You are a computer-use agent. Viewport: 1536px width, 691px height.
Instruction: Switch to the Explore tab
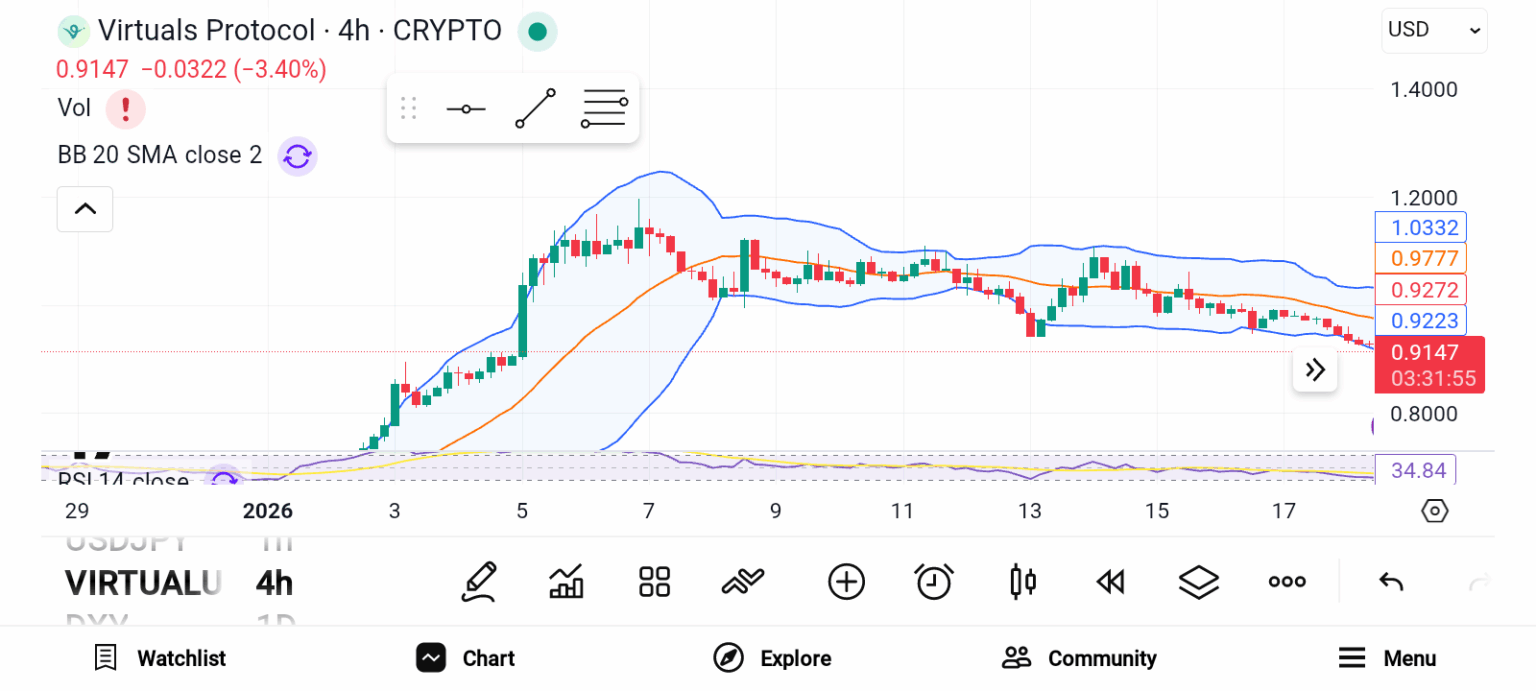click(x=772, y=658)
